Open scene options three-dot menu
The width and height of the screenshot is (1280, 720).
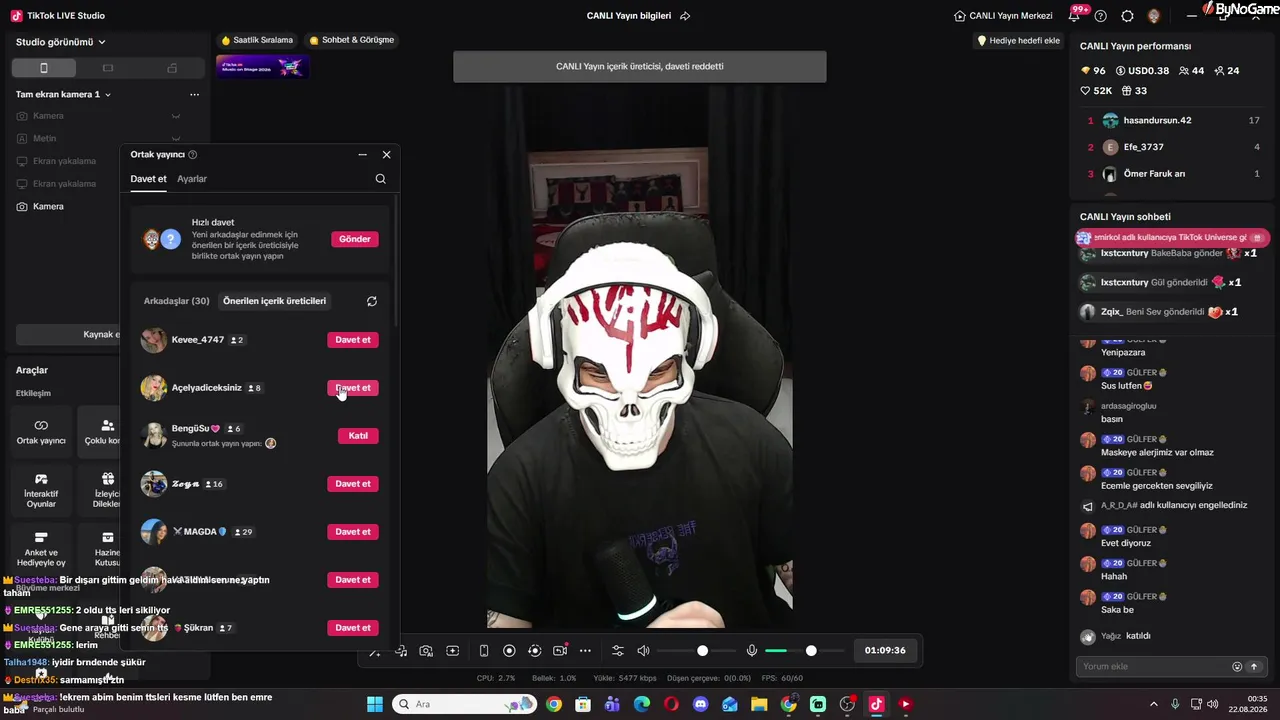coord(194,95)
